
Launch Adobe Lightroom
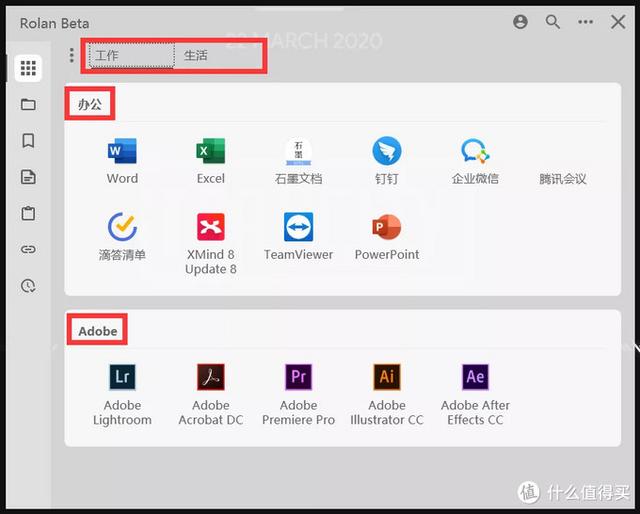(x=122, y=395)
